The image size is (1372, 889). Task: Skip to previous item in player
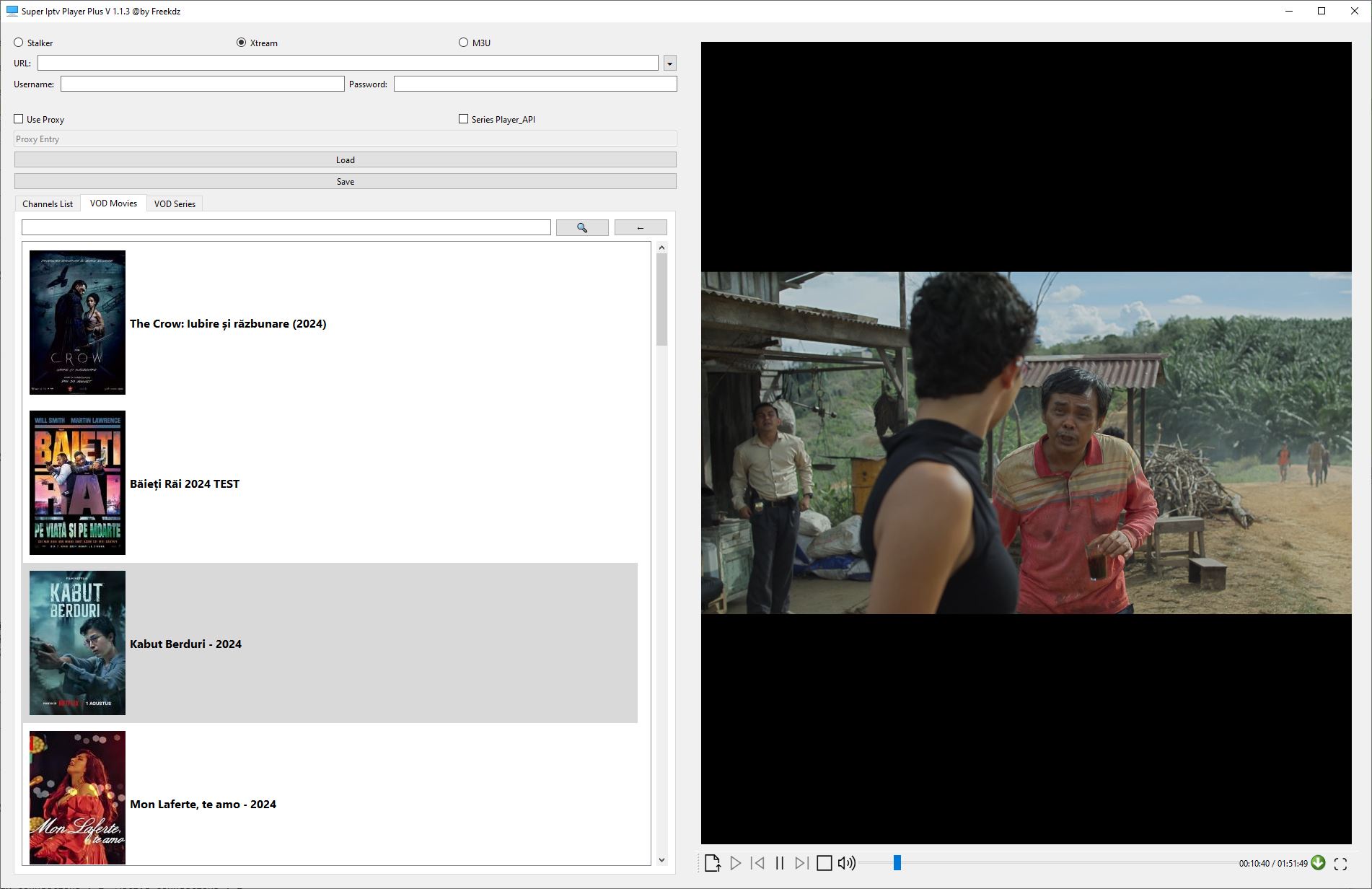(x=757, y=863)
